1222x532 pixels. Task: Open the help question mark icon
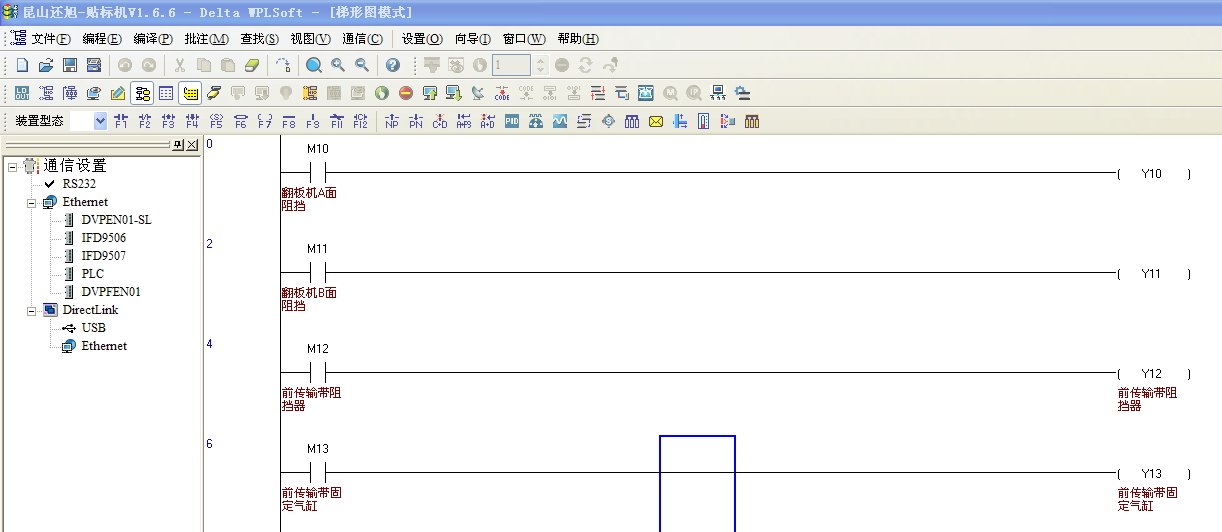(x=393, y=65)
